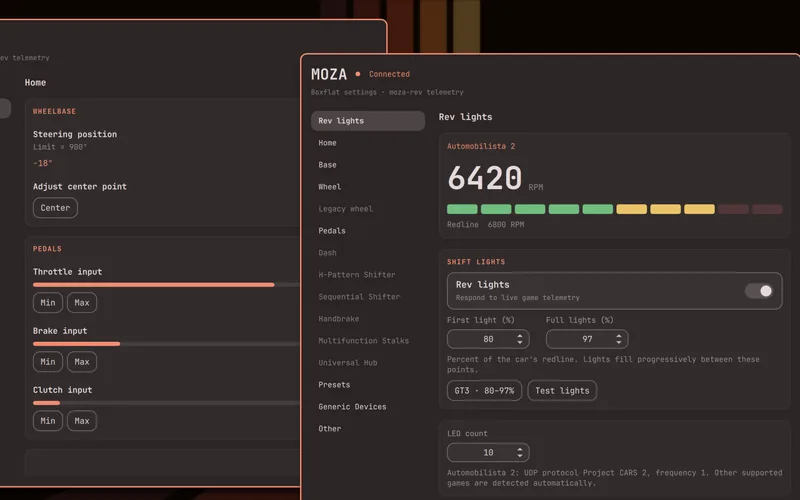Viewport: 800px width, 500px height.
Task: Open Universal Hub settings
Action: (348, 362)
